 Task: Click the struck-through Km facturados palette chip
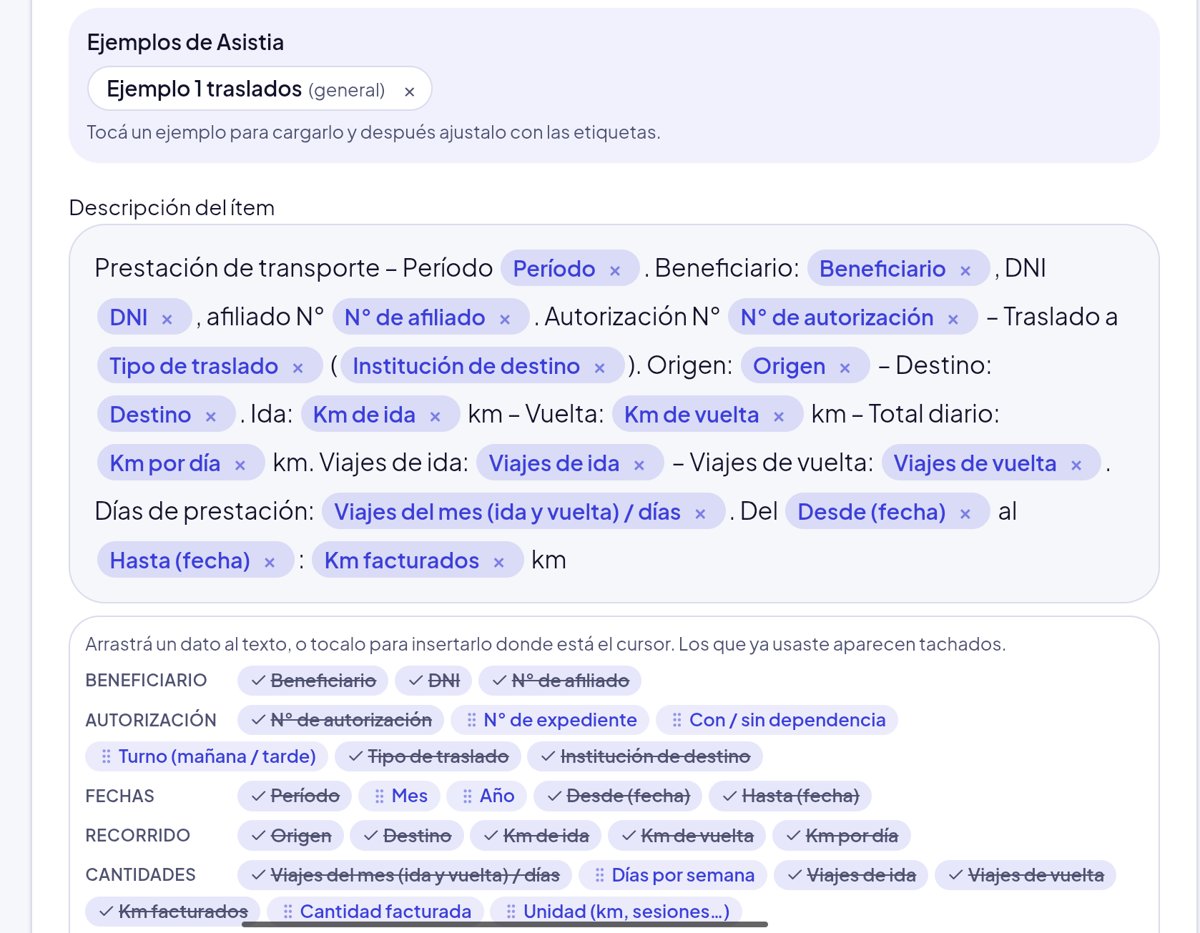pyautogui.click(x=173, y=911)
